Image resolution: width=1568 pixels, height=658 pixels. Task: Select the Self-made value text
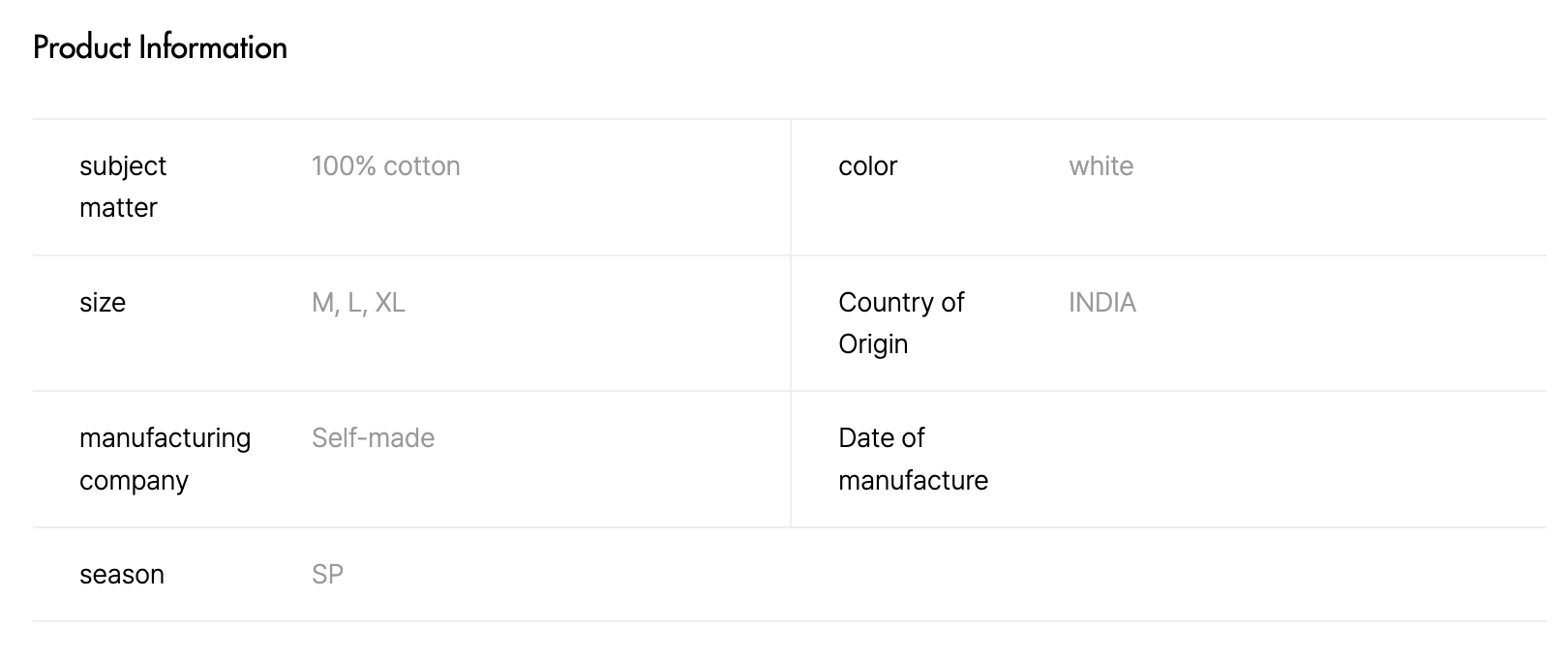point(373,438)
